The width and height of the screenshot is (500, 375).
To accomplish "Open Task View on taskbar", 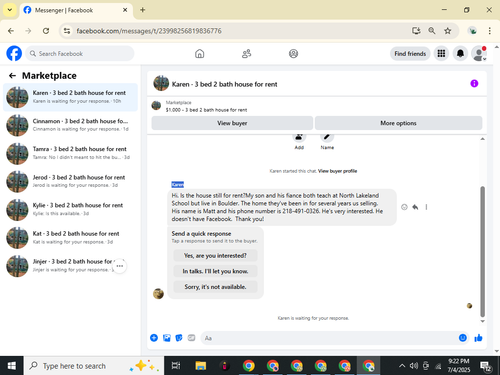I will pos(176,366).
